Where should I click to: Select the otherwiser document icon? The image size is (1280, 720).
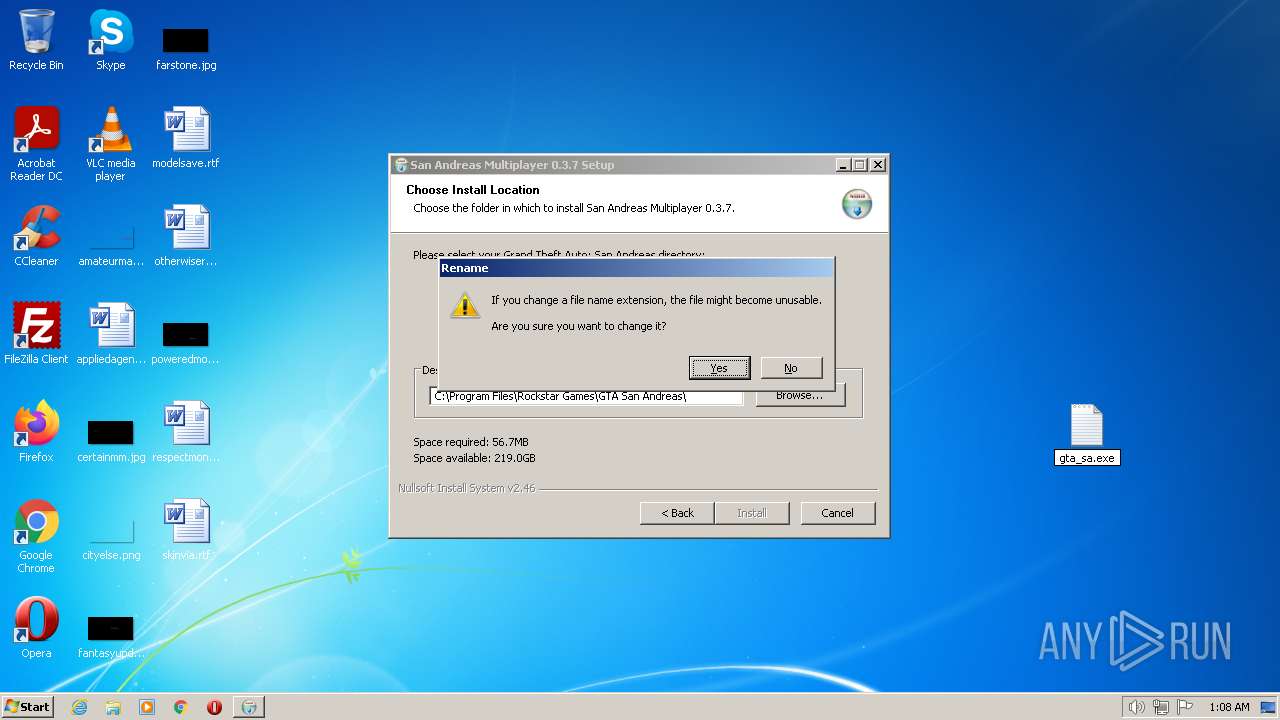point(186,236)
